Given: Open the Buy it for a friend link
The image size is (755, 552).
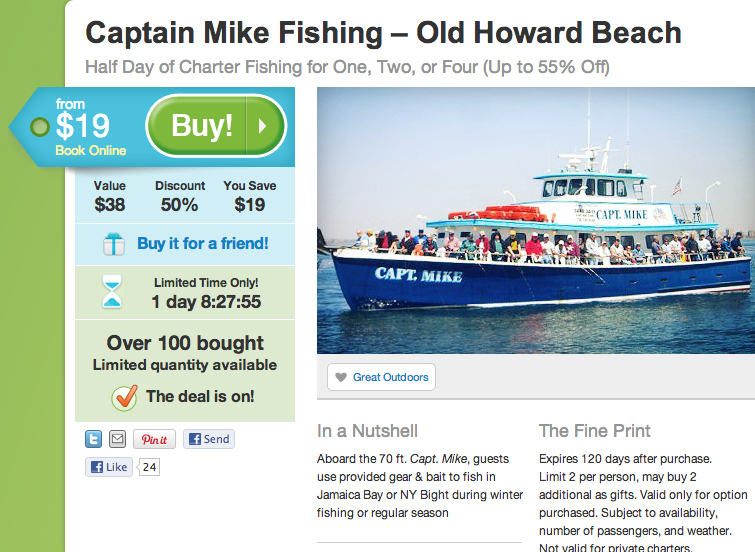Looking at the screenshot, I should point(202,243).
